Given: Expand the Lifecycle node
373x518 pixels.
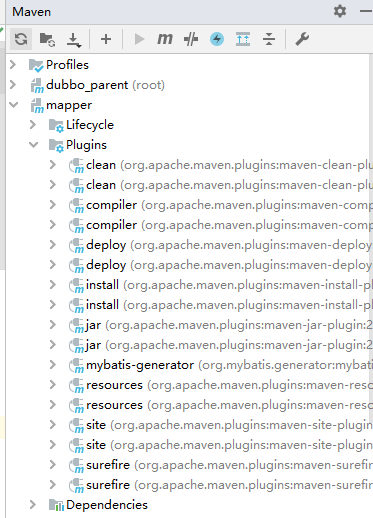Looking at the screenshot, I should pyautogui.click(x=33, y=124).
